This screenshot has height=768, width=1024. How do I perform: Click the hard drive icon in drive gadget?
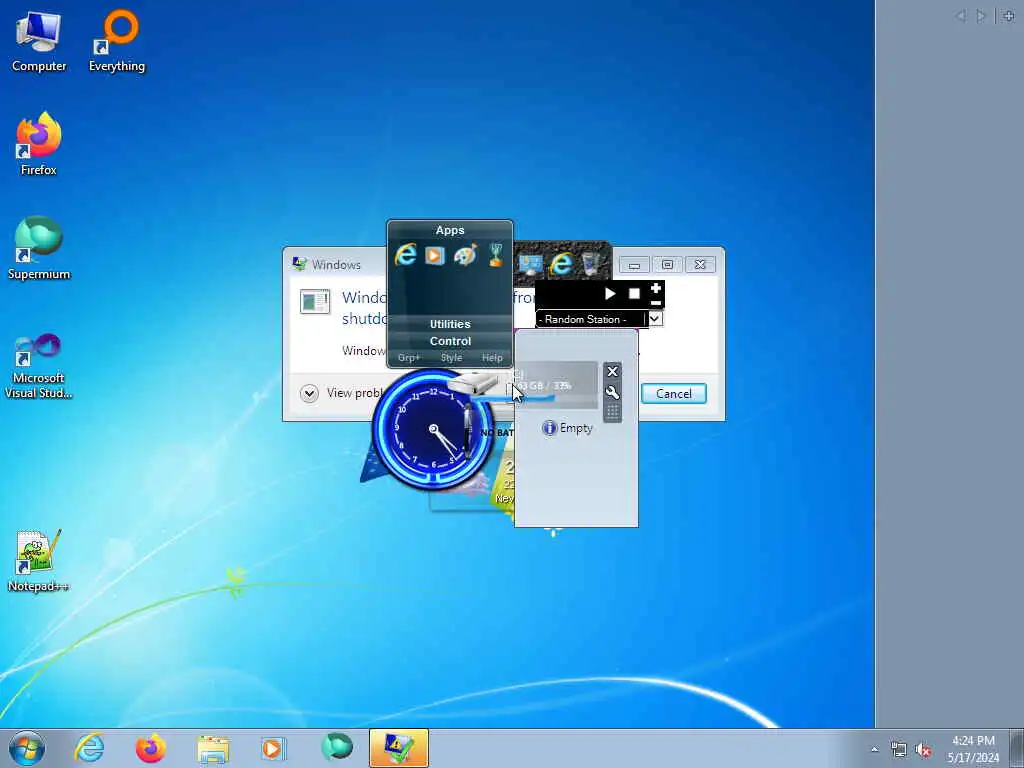(472, 384)
